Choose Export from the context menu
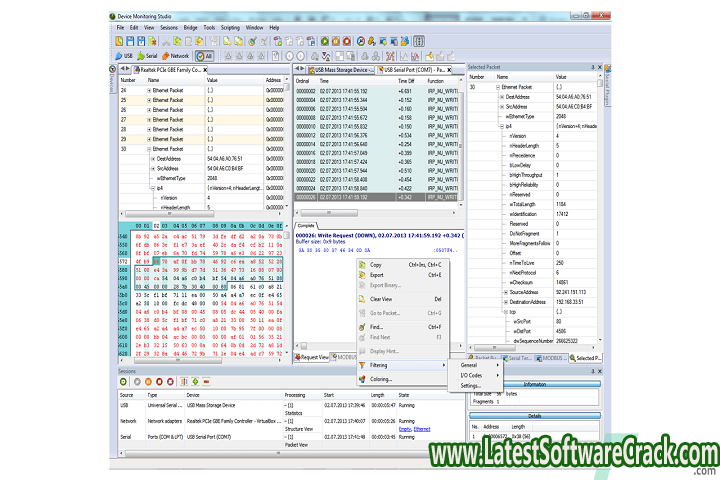The image size is (720, 480). (x=376, y=274)
